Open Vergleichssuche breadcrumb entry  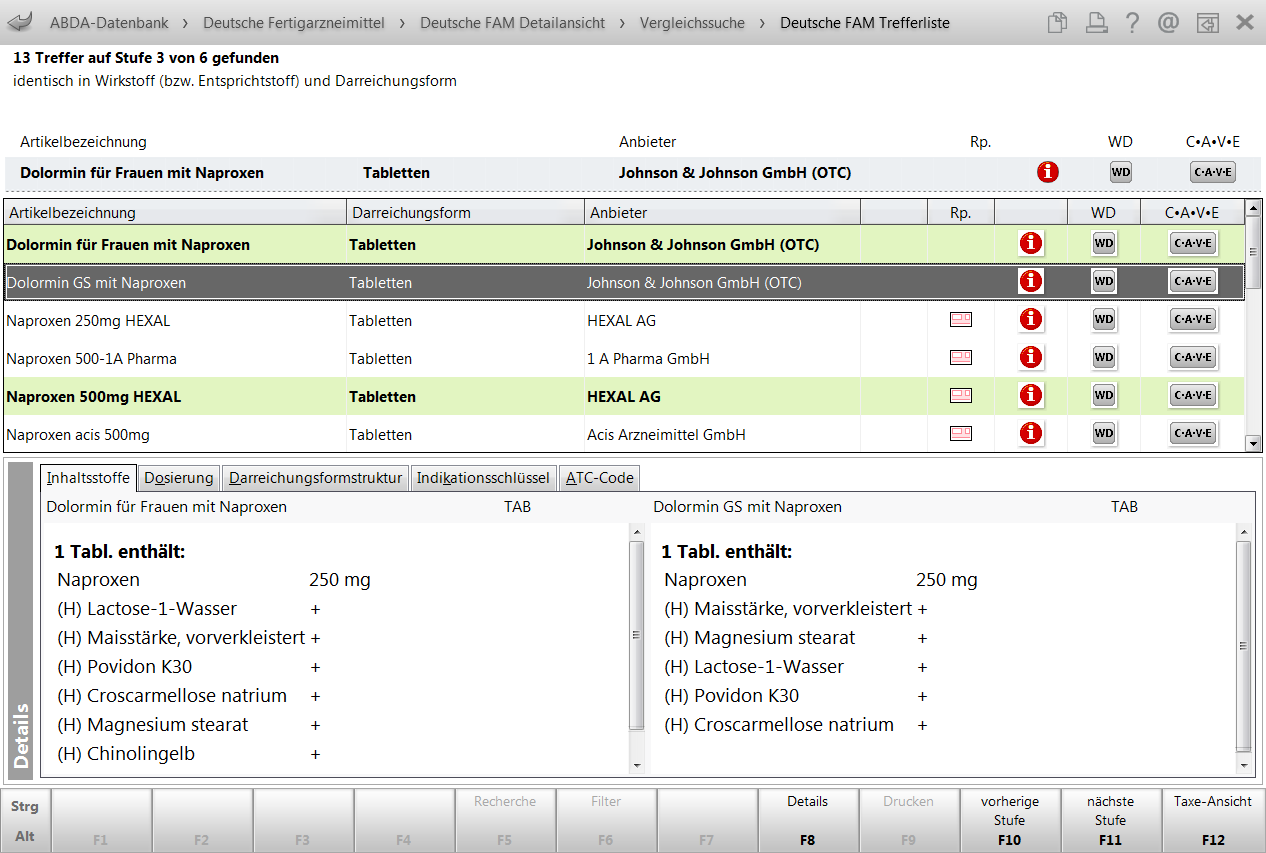[x=692, y=22]
